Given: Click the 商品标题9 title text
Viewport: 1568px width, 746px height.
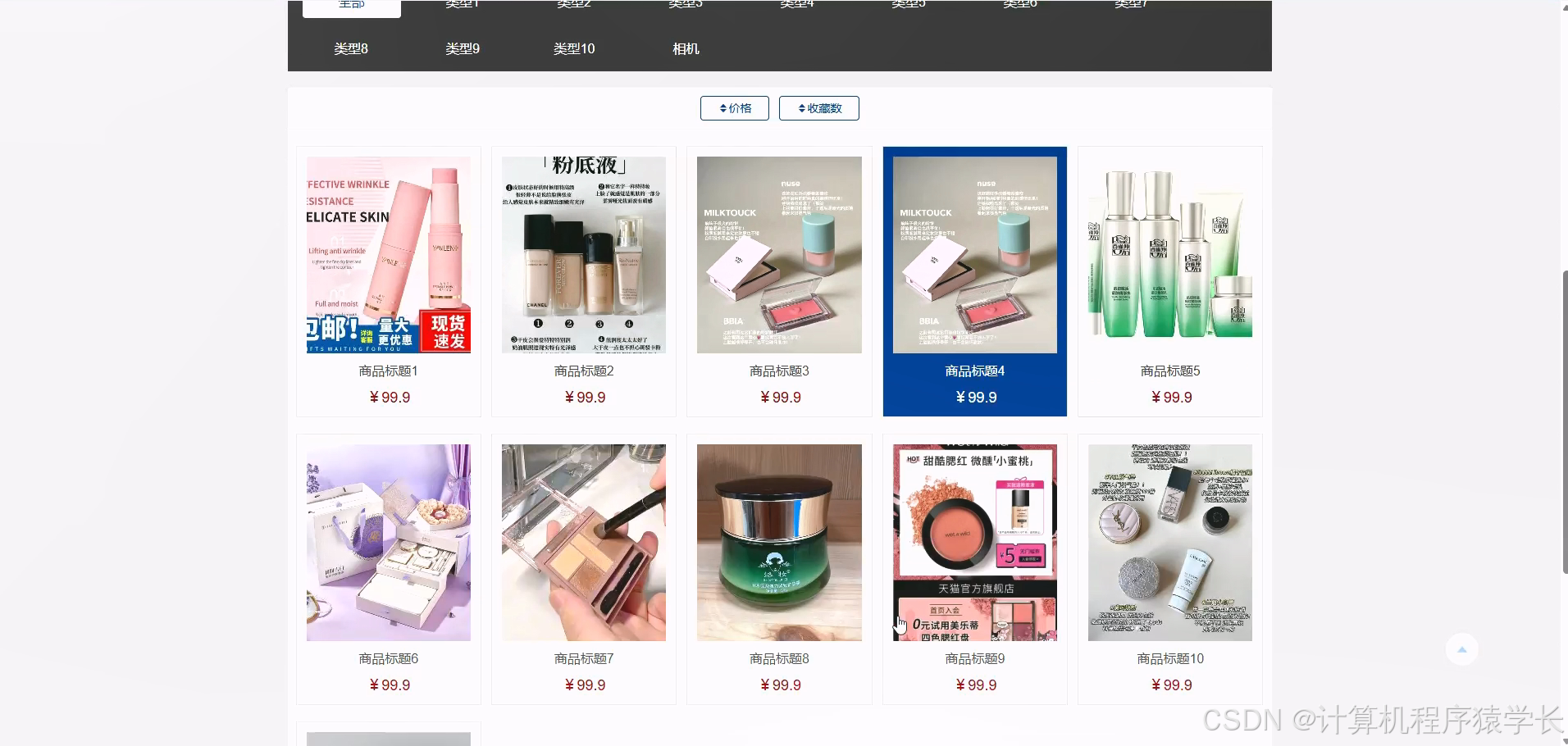Looking at the screenshot, I should (975, 659).
